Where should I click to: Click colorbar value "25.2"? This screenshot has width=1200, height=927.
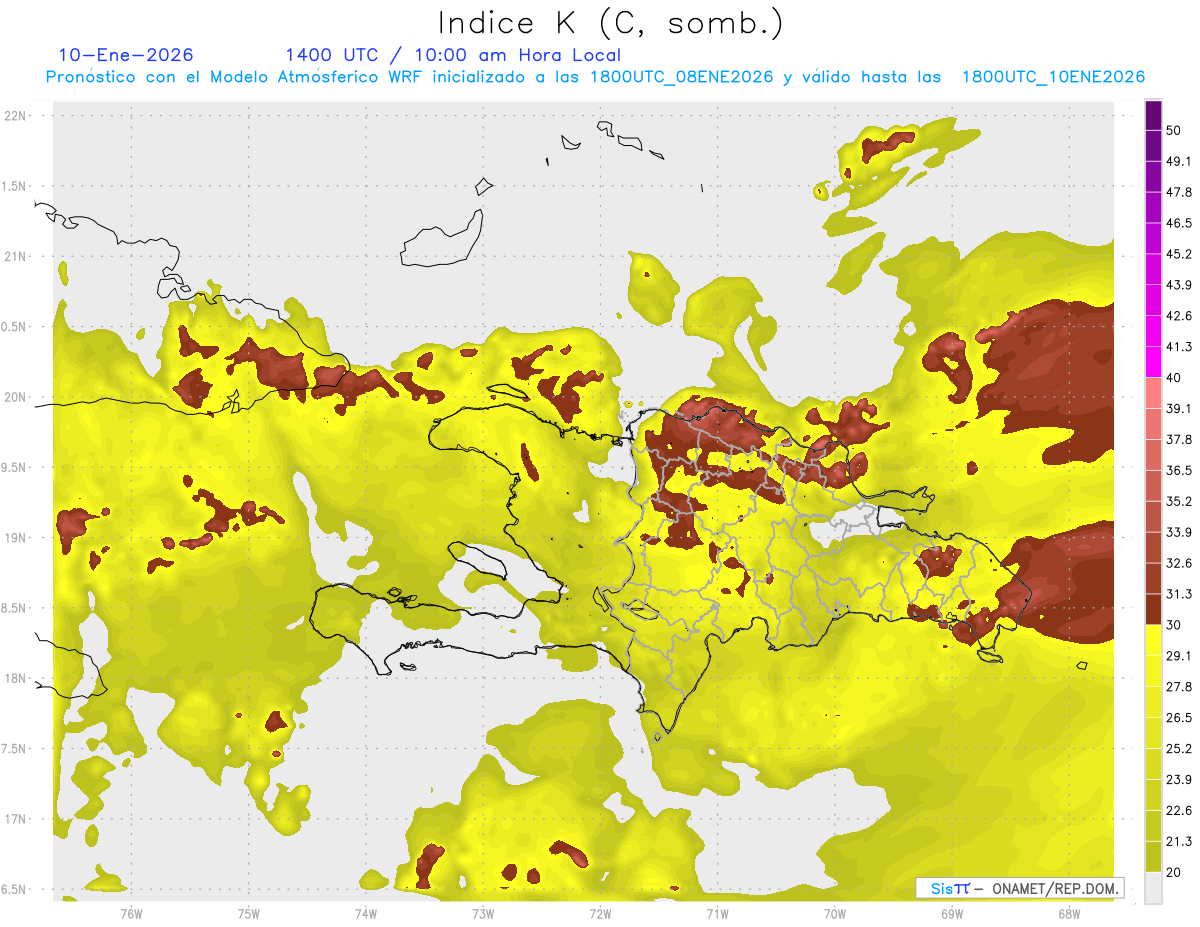coord(1179,749)
